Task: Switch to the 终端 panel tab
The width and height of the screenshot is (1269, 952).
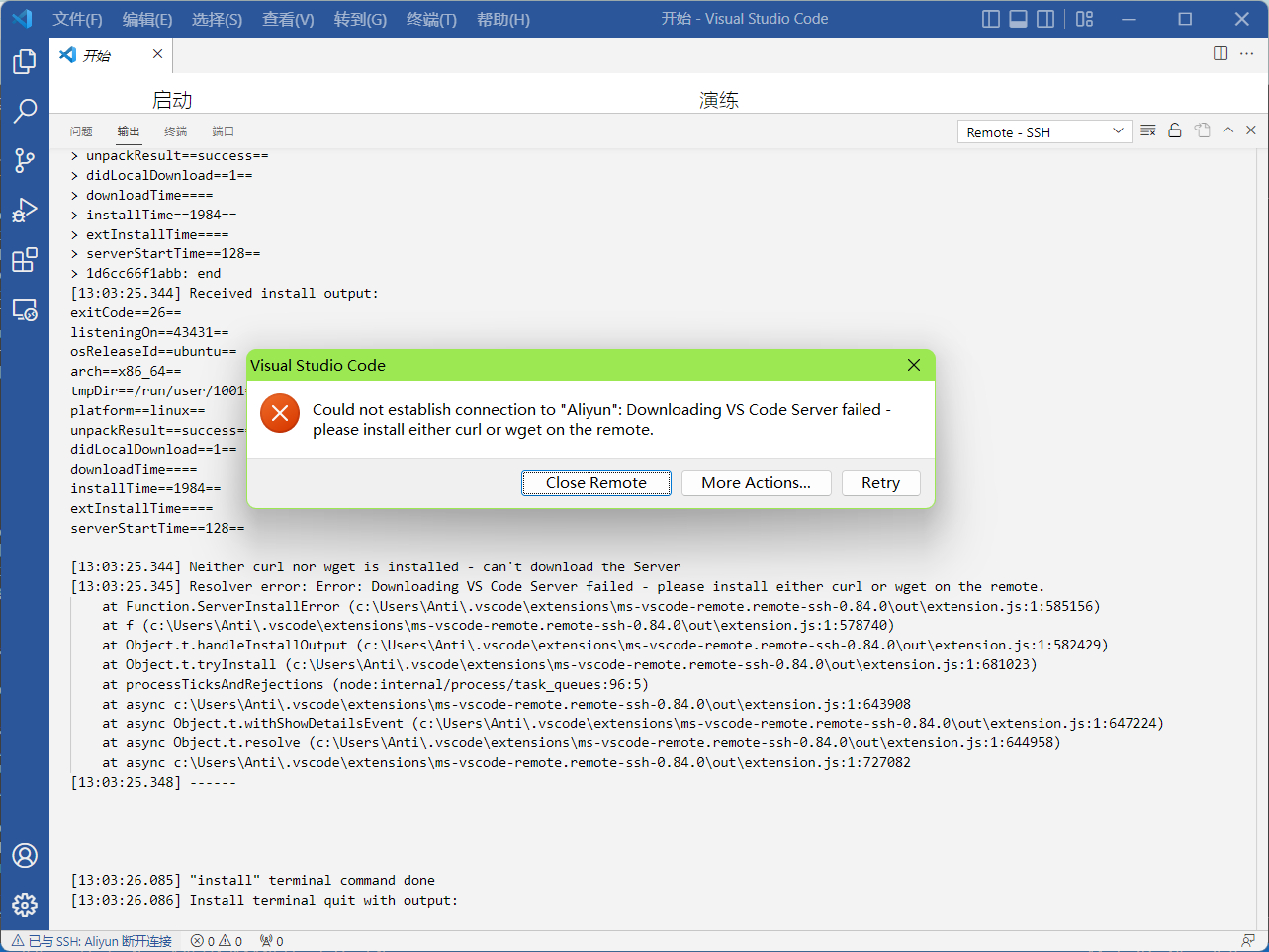Action: (x=176, y=131)
